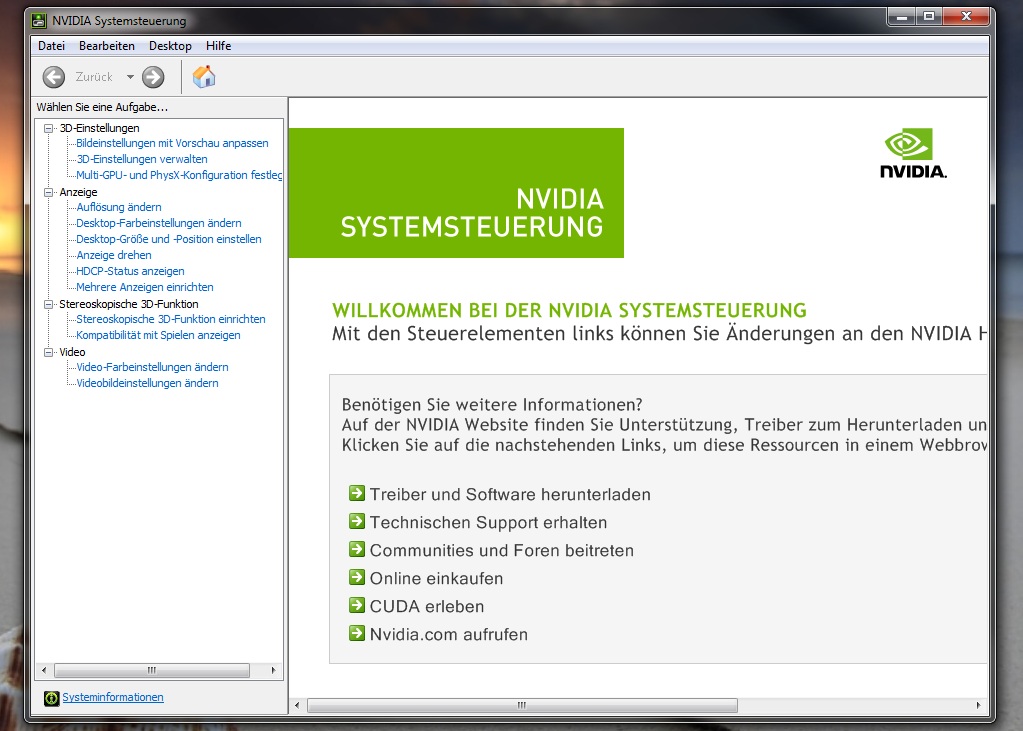
Task: Click the Stereoskopische 3D-Funktion category label
Action: 129,303
